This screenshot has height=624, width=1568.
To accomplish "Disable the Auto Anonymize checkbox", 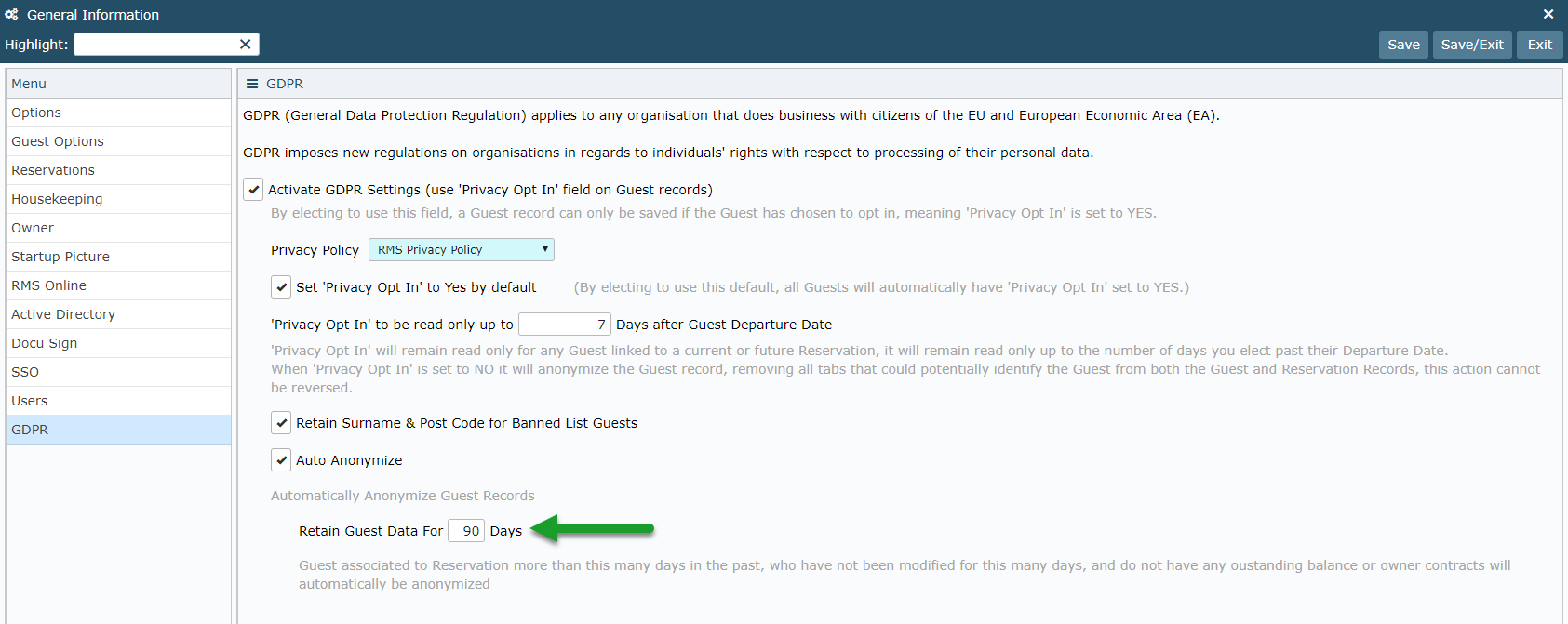I will tap(281, 460).
